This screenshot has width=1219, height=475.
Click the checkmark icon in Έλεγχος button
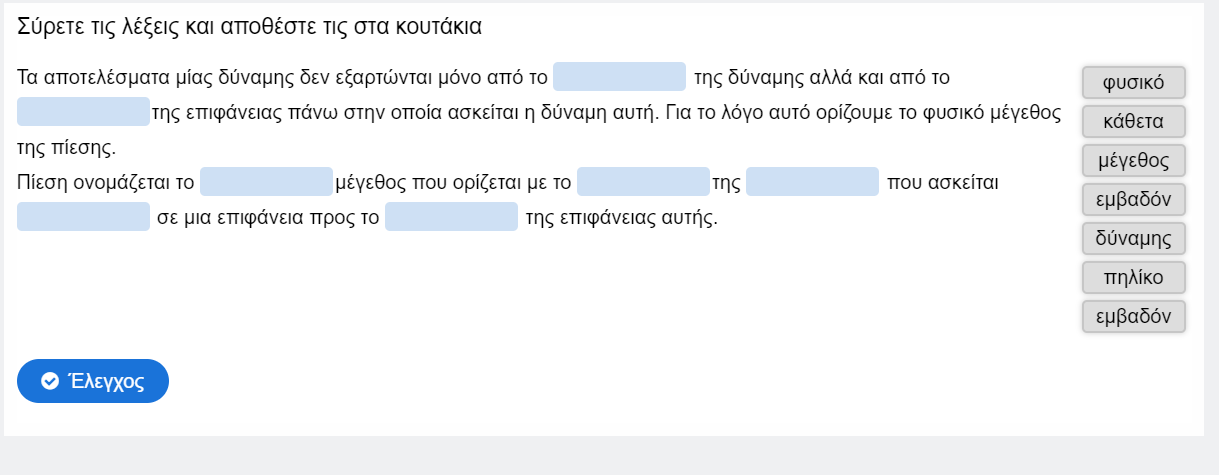pos(49,381)
